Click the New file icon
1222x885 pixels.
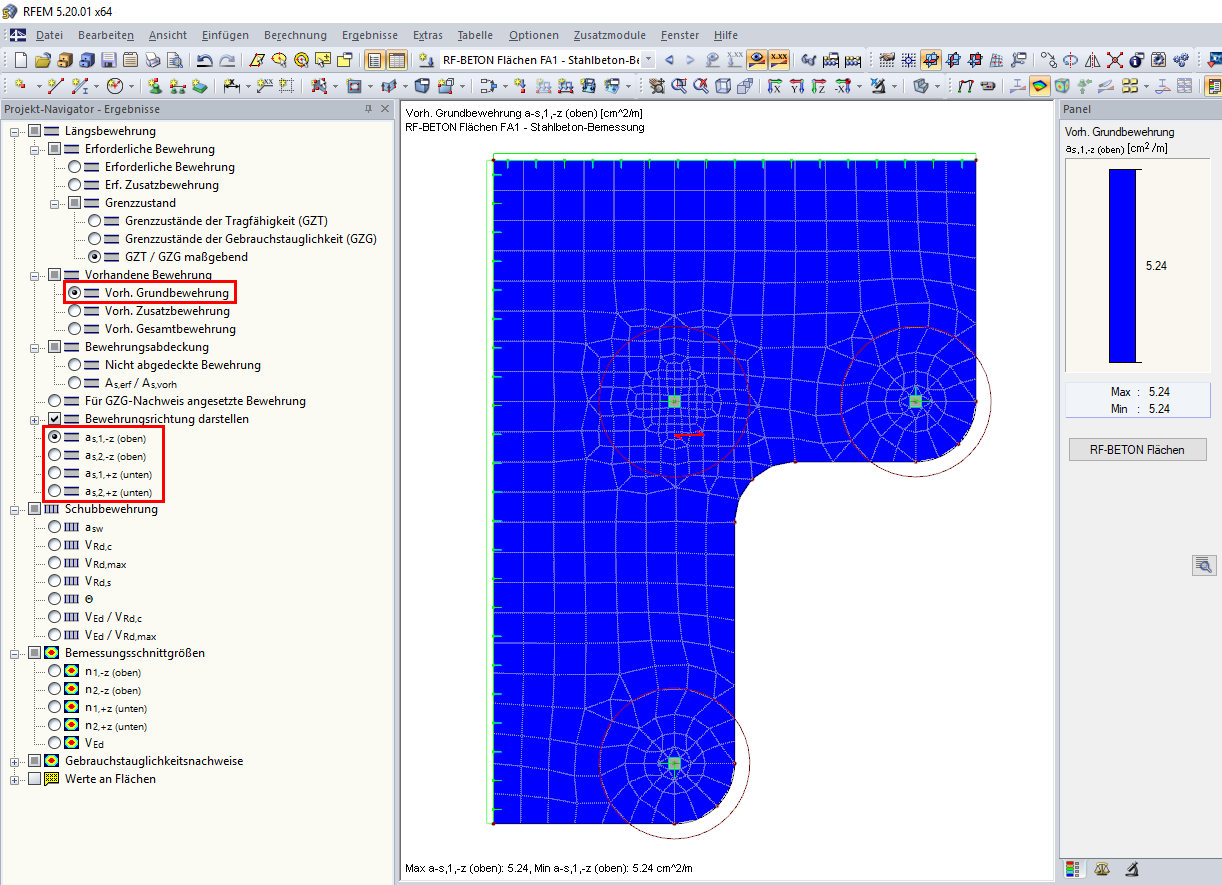[20, 60]
